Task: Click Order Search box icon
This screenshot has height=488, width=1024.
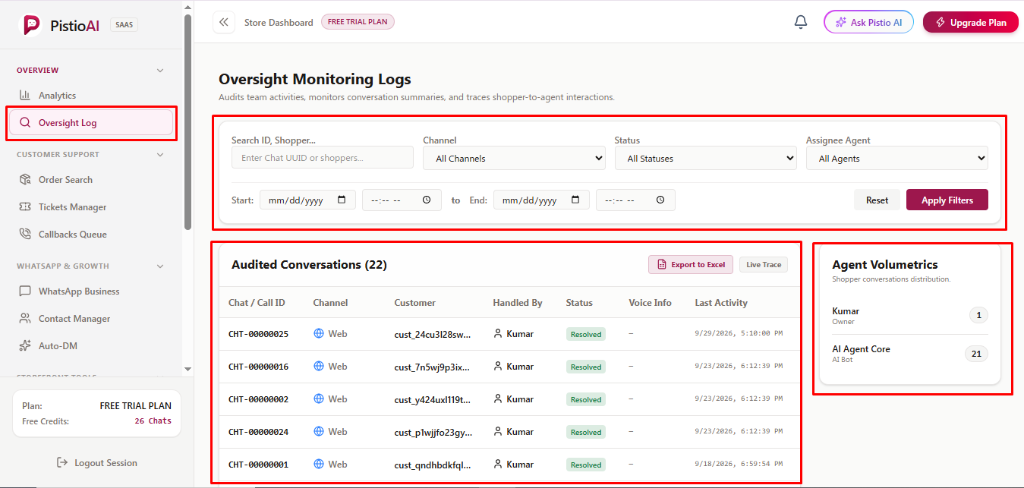Action: 25,180
